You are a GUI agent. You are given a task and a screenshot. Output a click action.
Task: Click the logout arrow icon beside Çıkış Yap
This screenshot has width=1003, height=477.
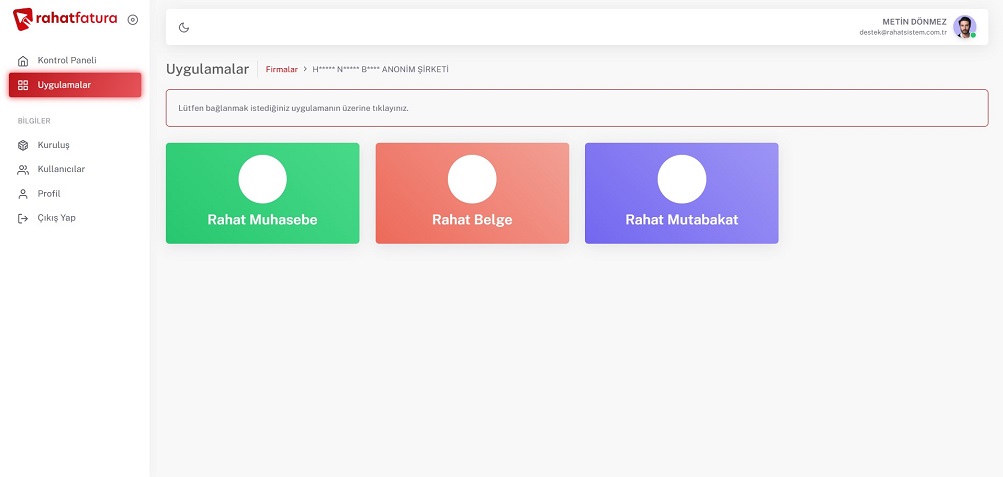pos(23,218)
